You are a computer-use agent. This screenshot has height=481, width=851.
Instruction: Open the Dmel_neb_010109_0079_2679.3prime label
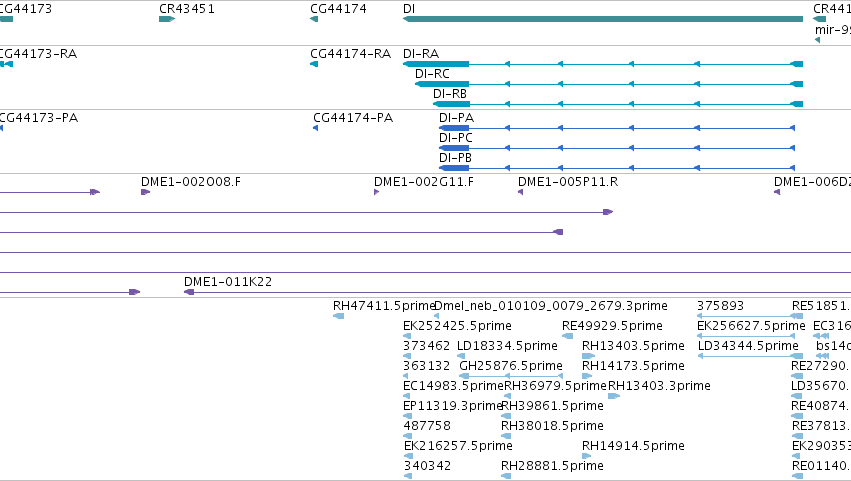(x=551, y=306)
